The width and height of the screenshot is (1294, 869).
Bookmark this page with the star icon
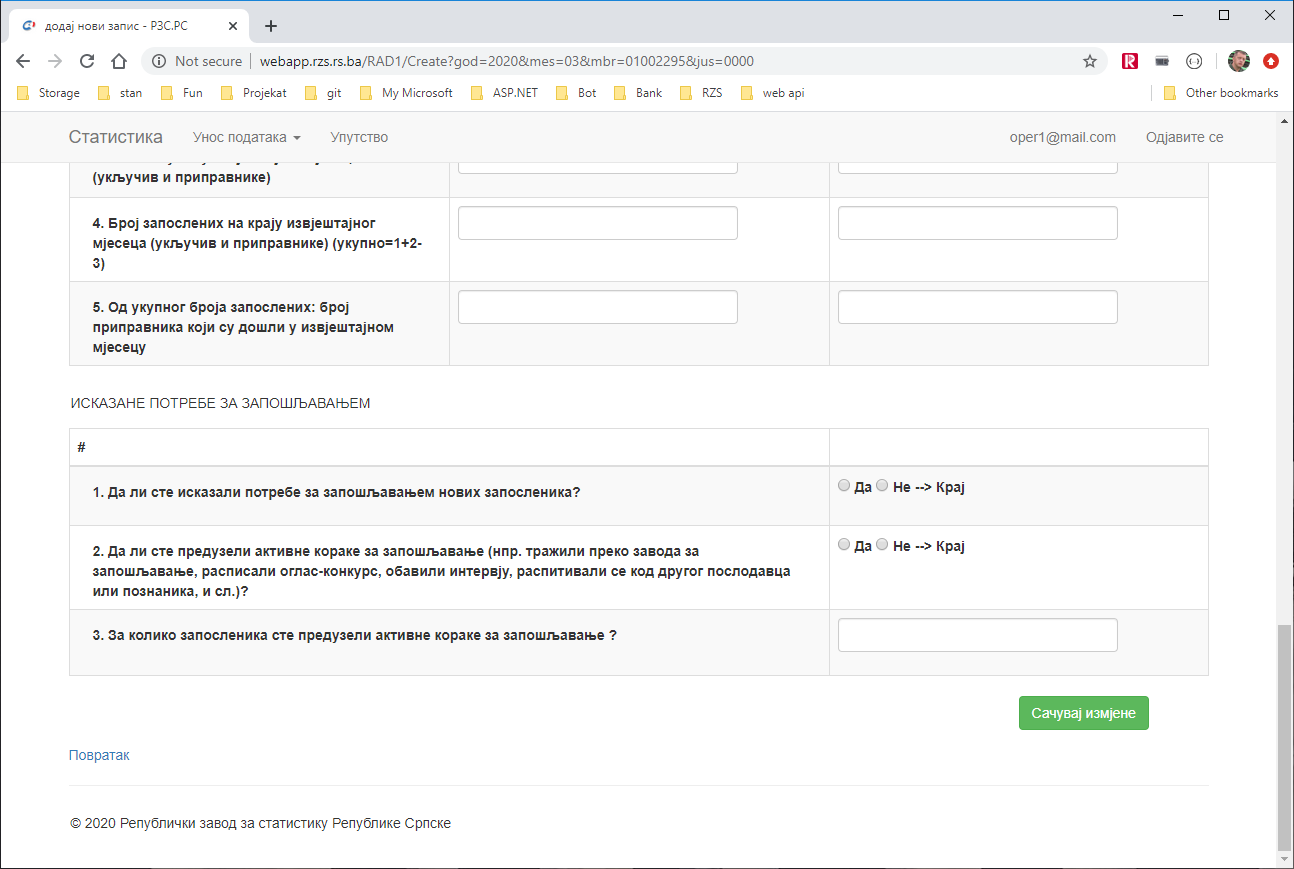tap(1090, 61)
